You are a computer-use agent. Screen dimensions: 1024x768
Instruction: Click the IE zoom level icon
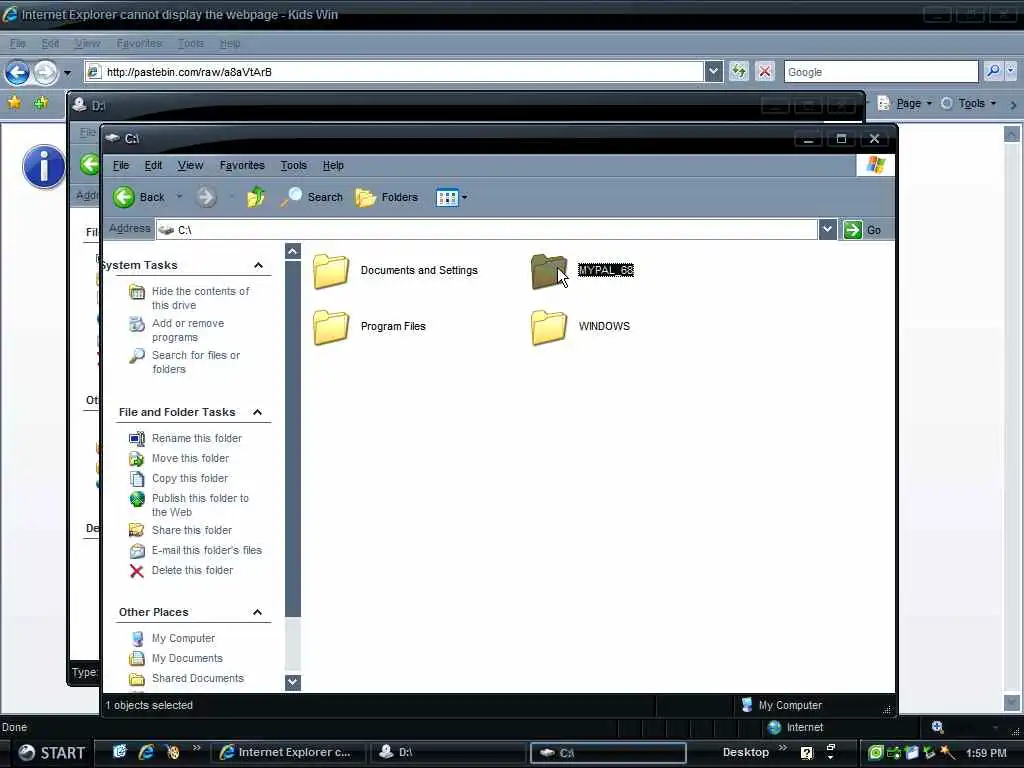[937, 727]
